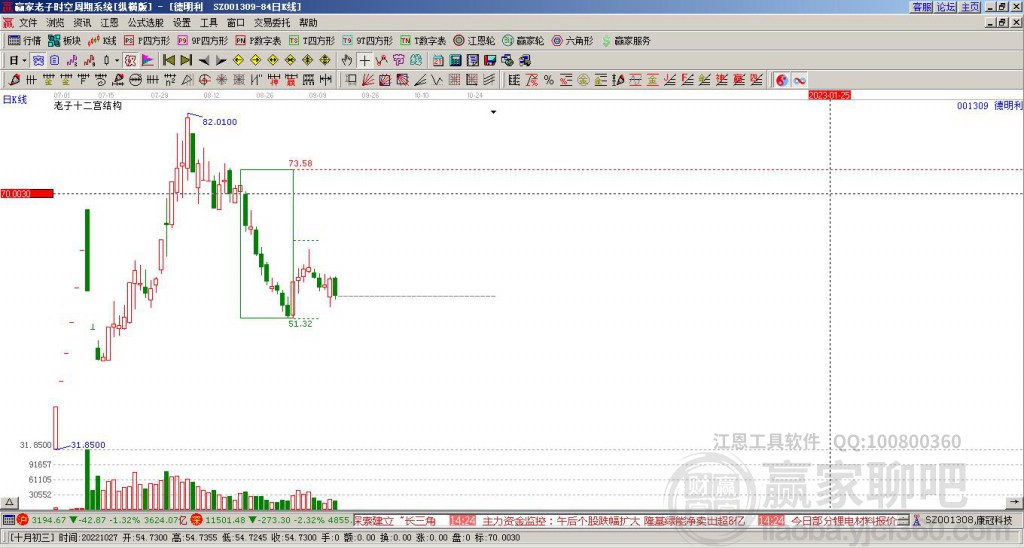Open the 工具 menu
The image size is (1024, 548).
(209, 23)
